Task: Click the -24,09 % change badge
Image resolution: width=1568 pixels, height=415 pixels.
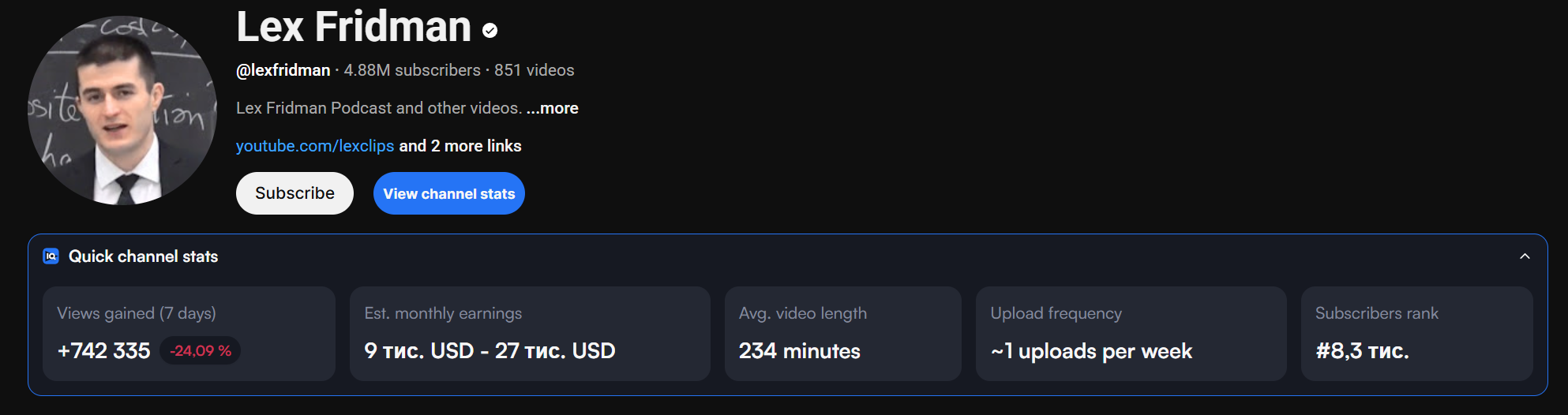Action: [x=201, y=350]
